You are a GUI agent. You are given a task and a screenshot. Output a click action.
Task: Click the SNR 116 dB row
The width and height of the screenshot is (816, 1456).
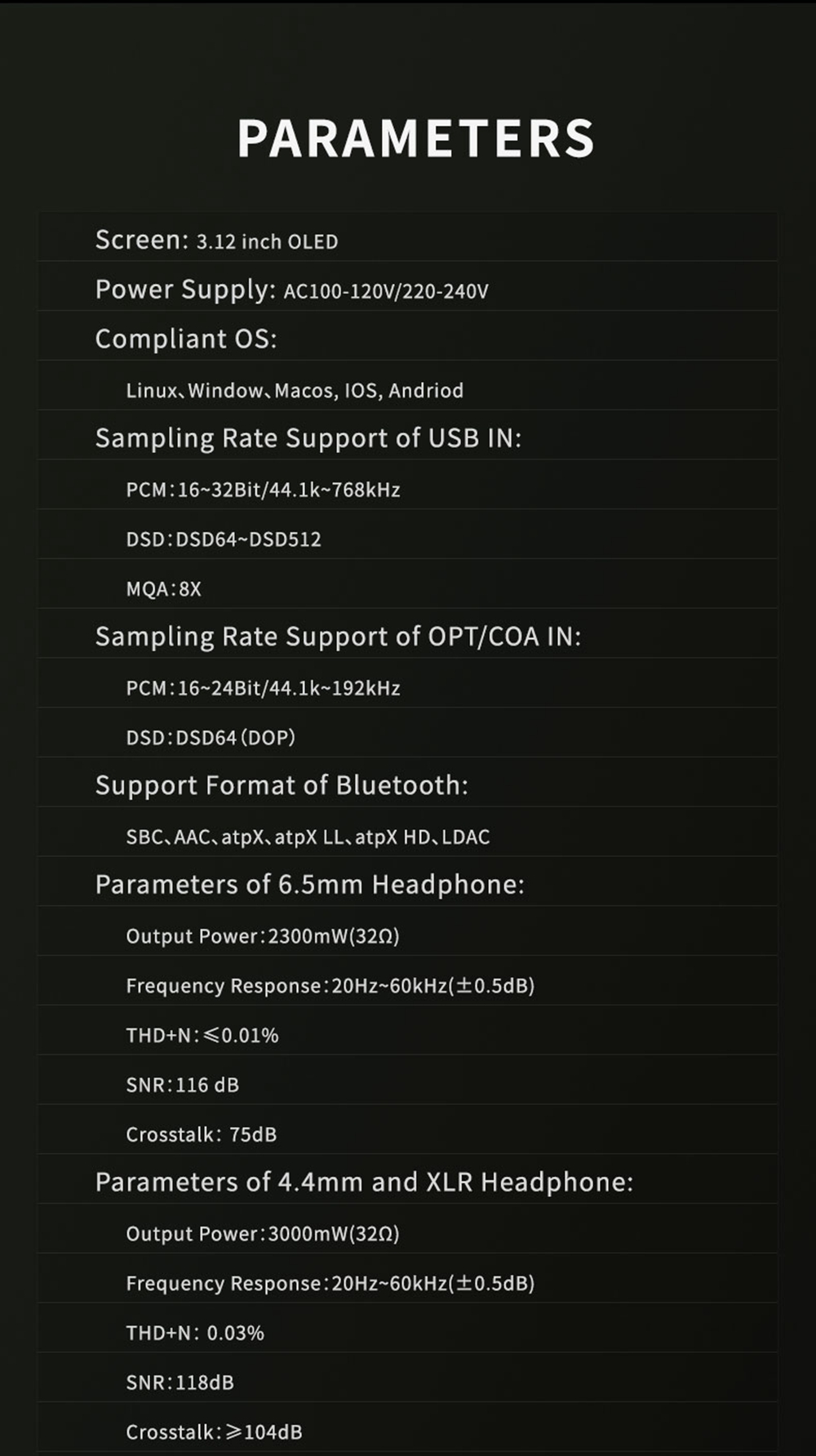(182, 1085)
